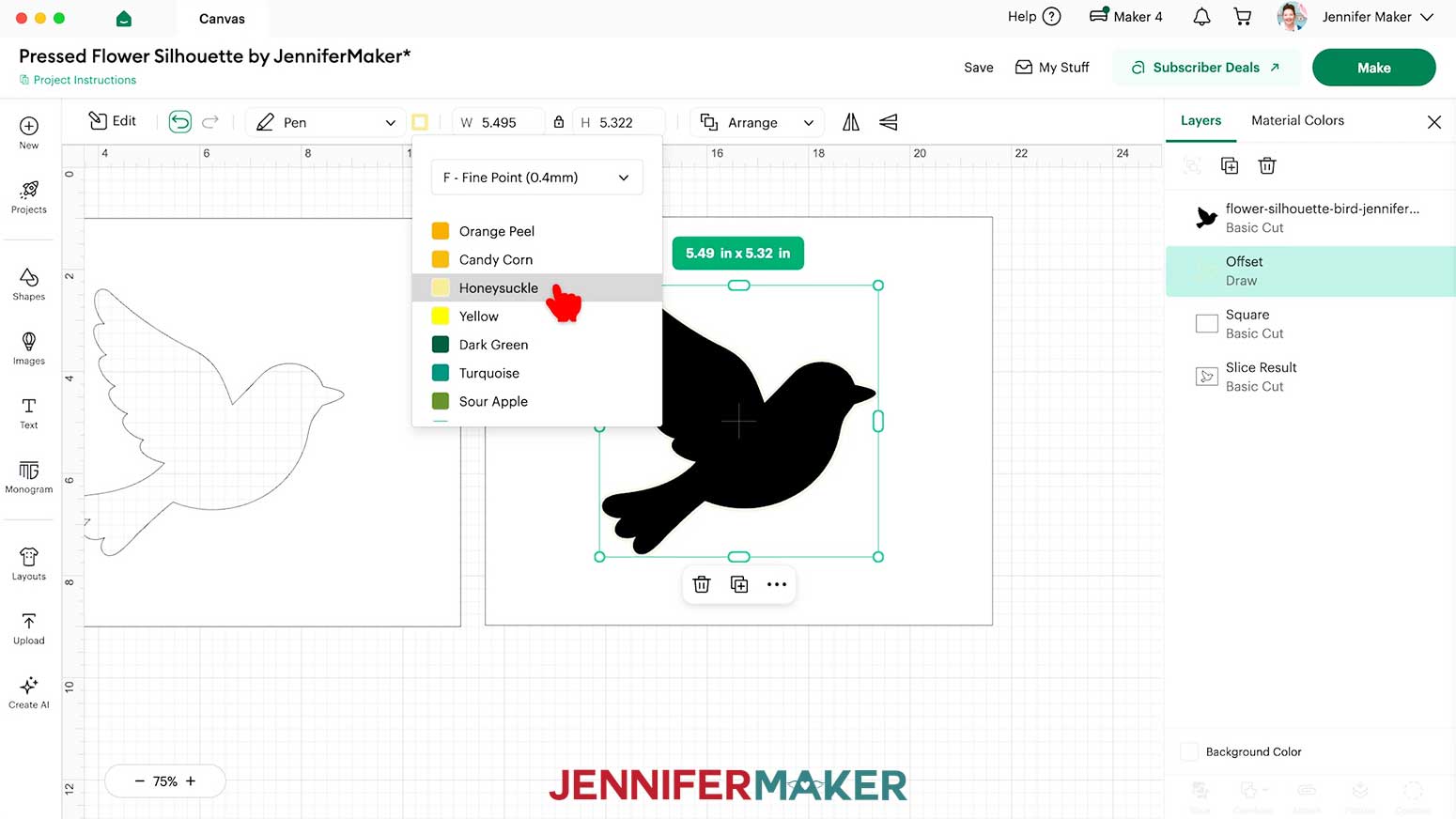The height and width of the screenshot is (819, 1456).
Task: Open the Arrange dropdown
Action: pos(757,122)
